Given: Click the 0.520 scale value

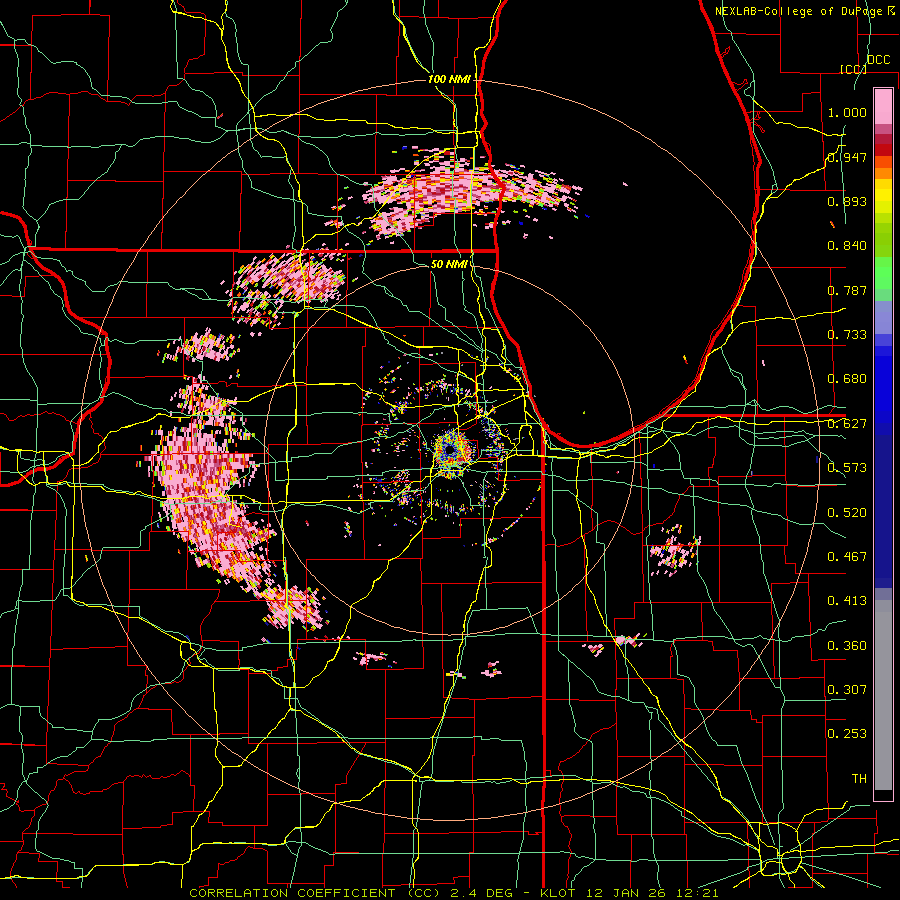Looking at the screenshot, I should (847, 513).
